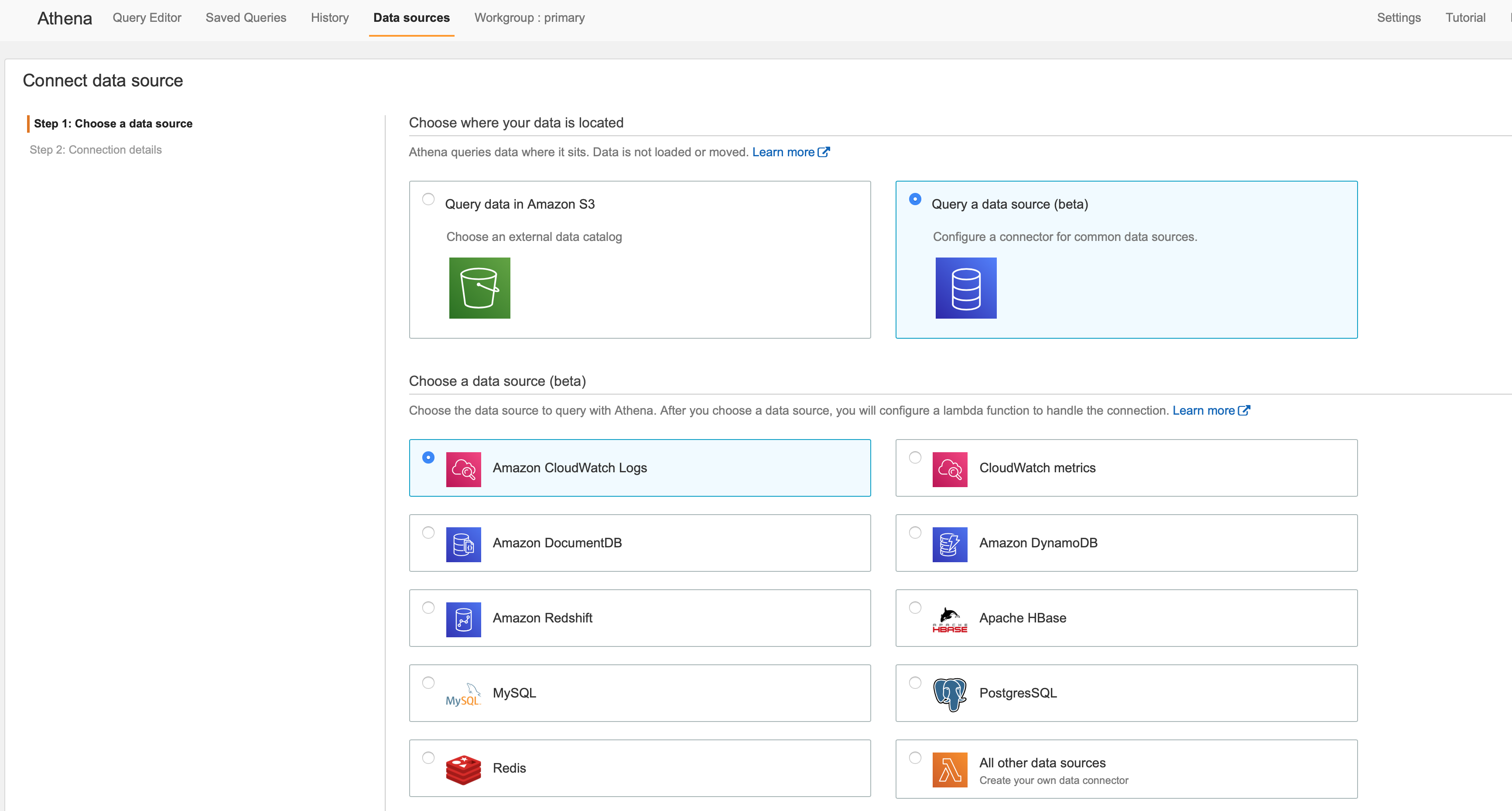
Task: Click the Apache HBase label
Action: pyautogui.click(x=1023, y=619)
